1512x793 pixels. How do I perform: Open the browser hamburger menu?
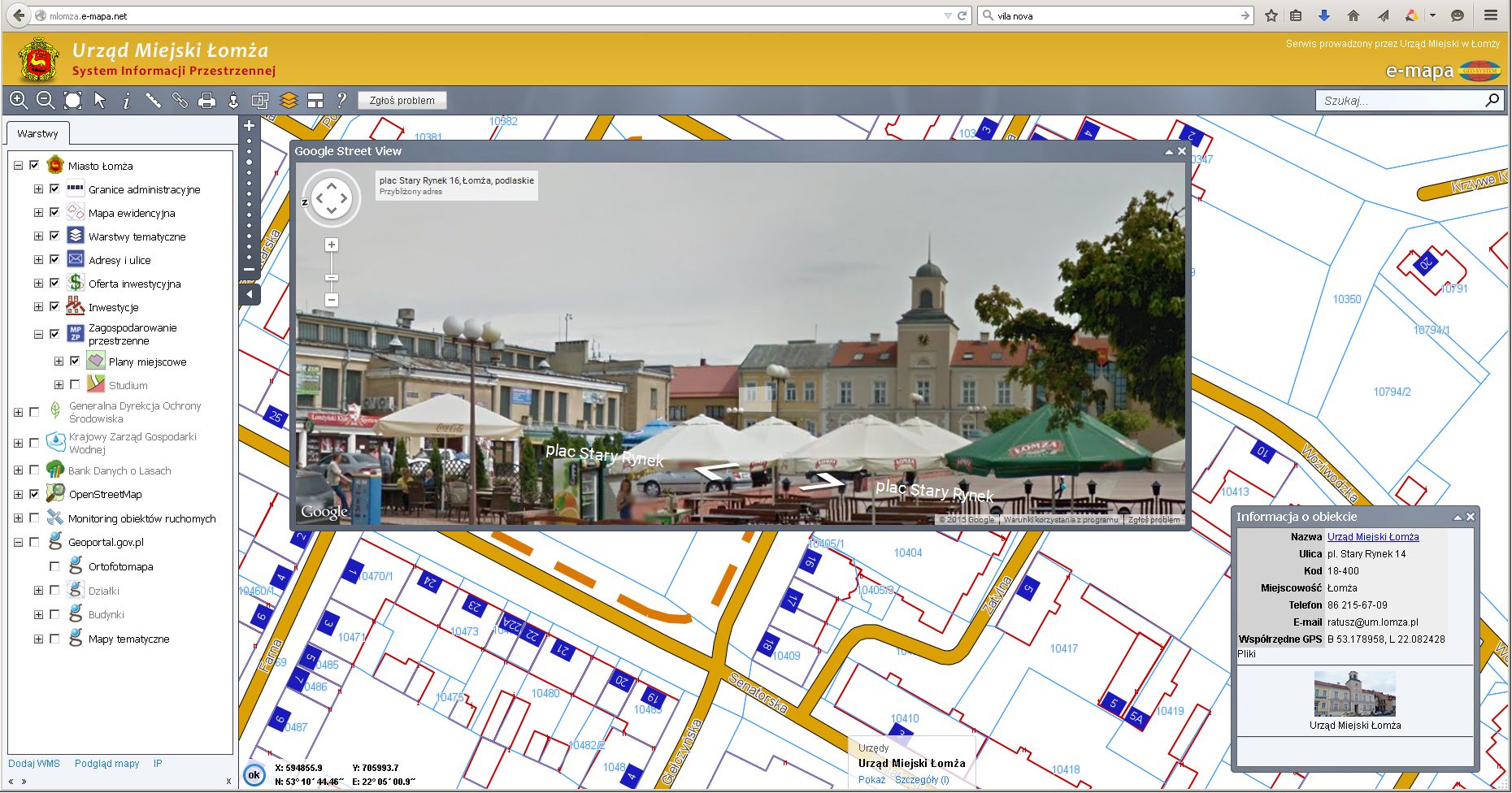point(1491,15)
